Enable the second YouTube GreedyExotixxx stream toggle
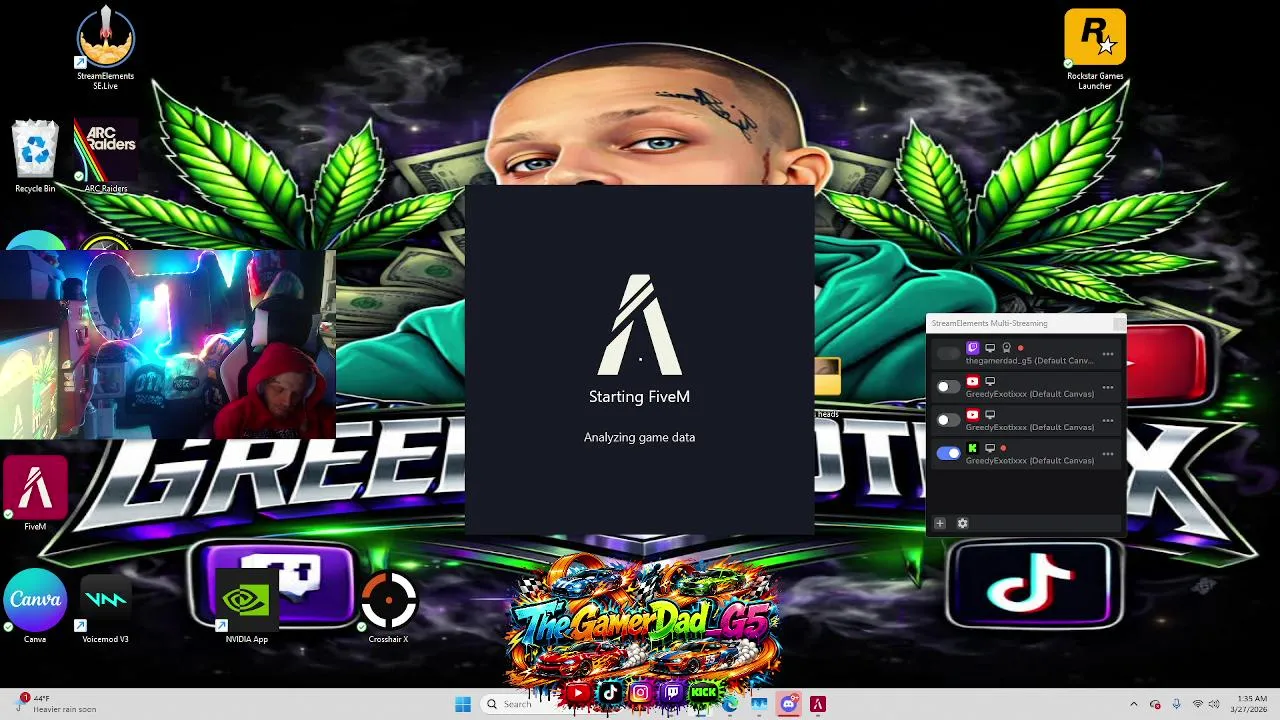This screenshot has width=1280, height=720. (x=948, y=420)
